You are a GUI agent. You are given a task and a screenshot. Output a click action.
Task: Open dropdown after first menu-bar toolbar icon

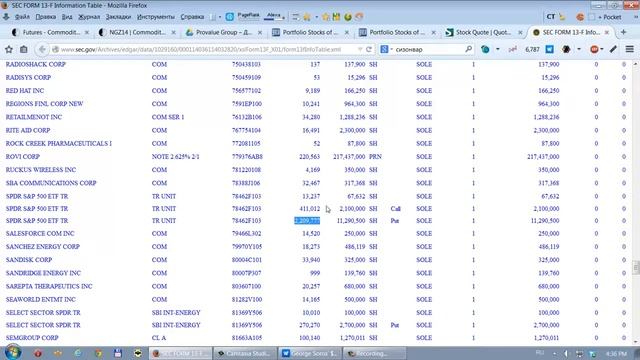220,17
